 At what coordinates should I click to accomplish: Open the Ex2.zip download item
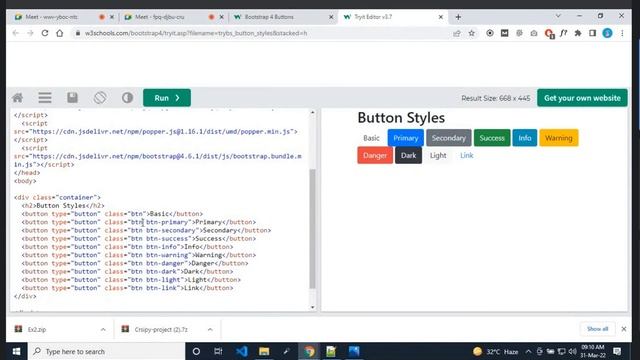(x=37, y=329)
